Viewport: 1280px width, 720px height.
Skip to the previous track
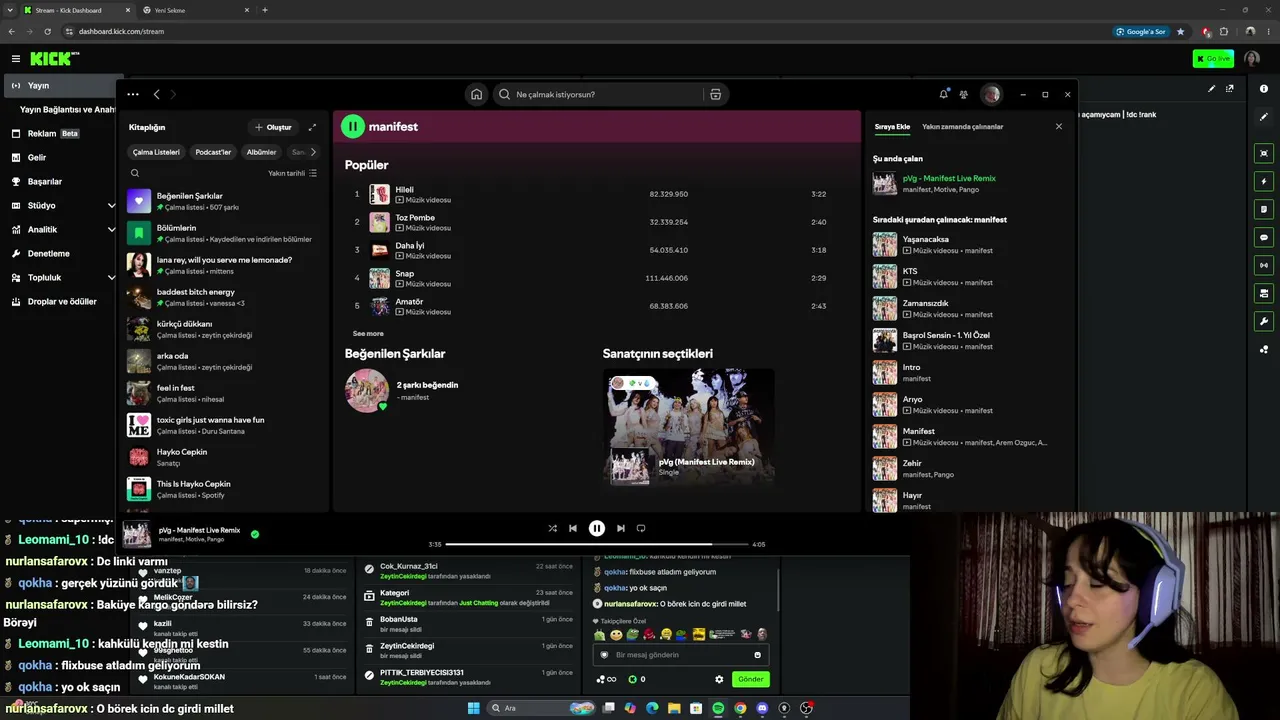pyautogui.click(x=573, y=528)
